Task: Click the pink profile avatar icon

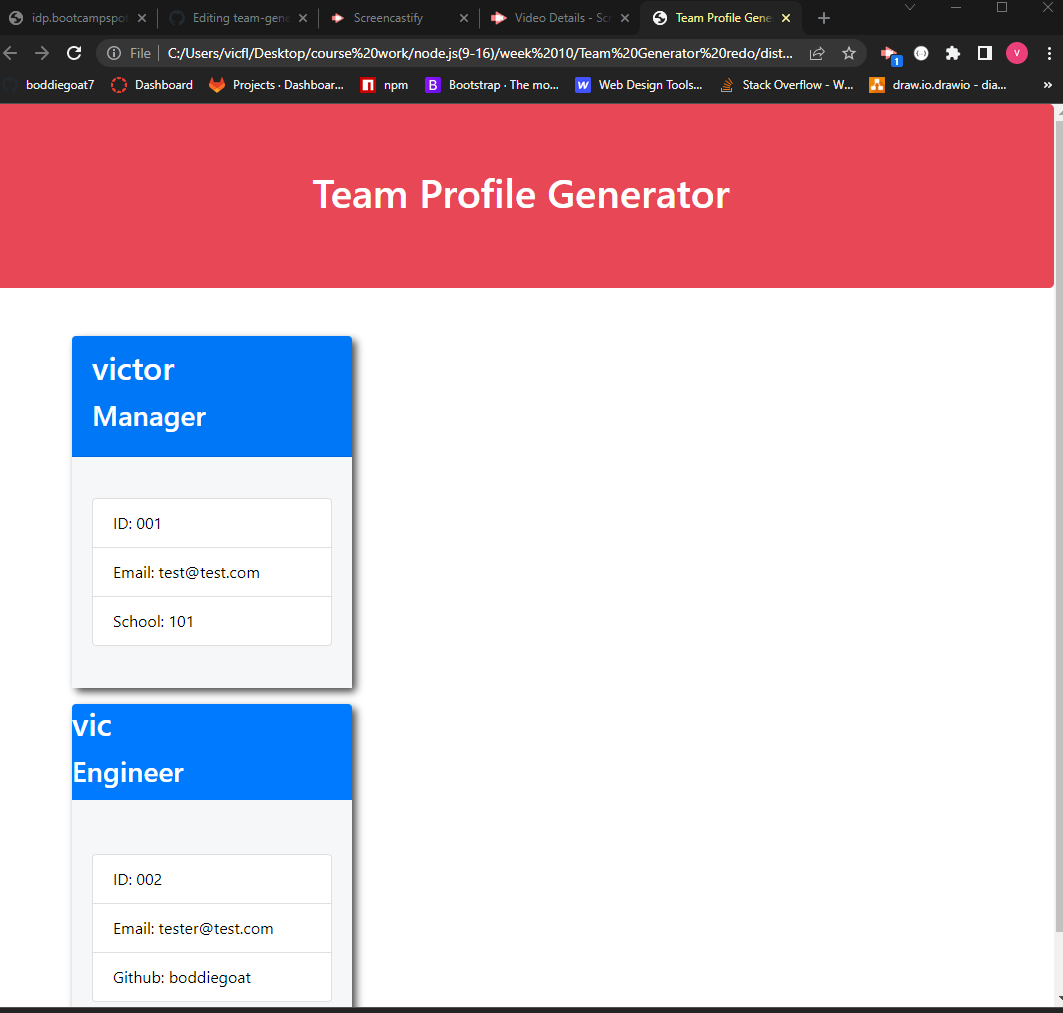Action: tap(1017, 53)
